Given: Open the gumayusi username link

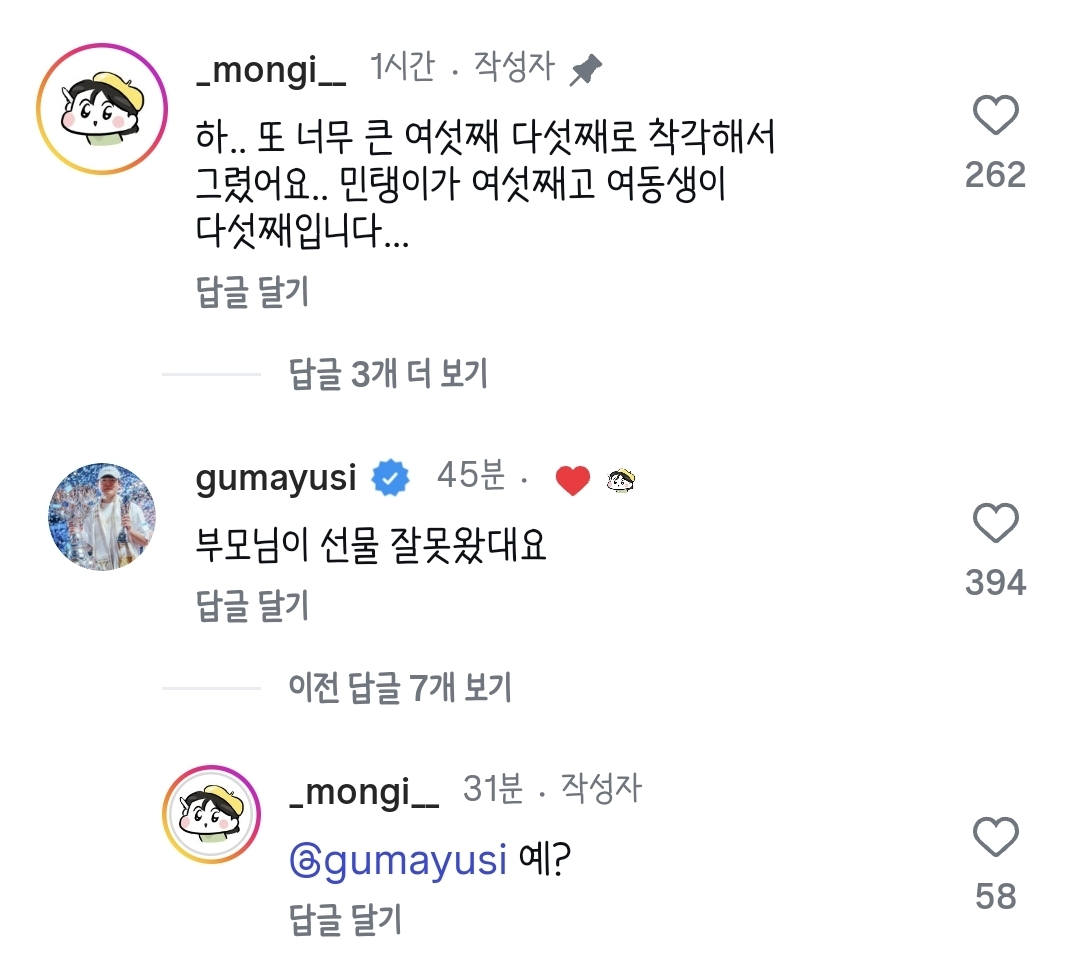Looking at the screenshot, I should click(x=276, y=479).
